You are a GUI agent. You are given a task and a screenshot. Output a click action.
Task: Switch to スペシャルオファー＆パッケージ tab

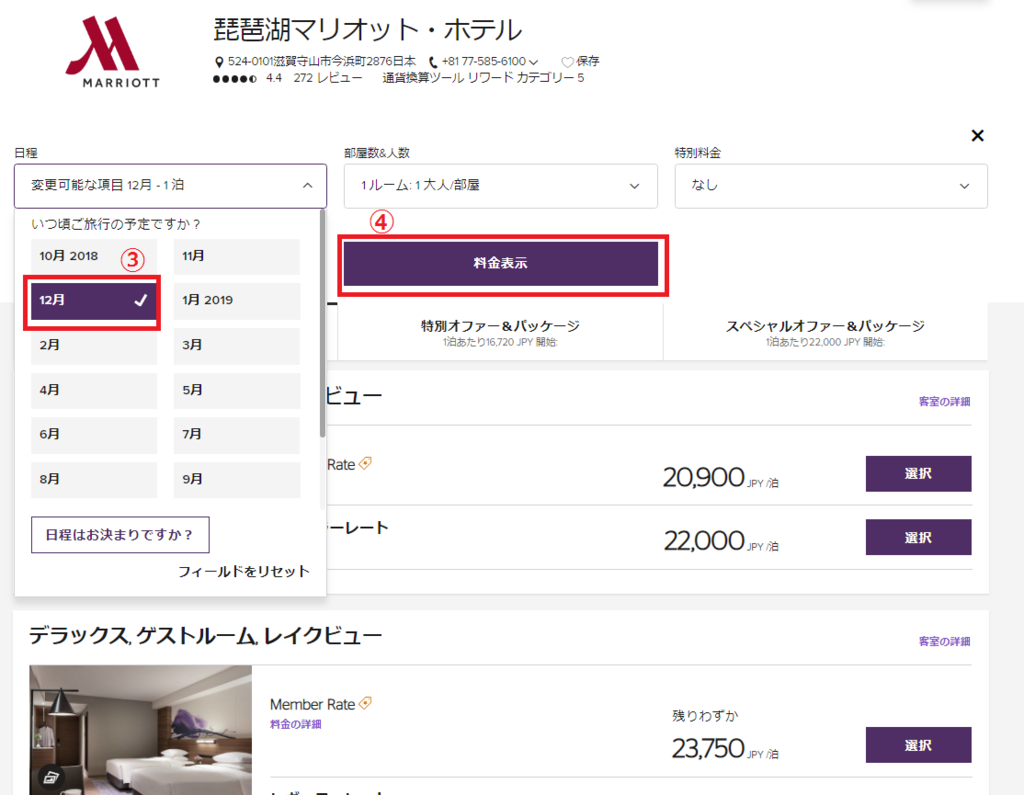point(825,332)
